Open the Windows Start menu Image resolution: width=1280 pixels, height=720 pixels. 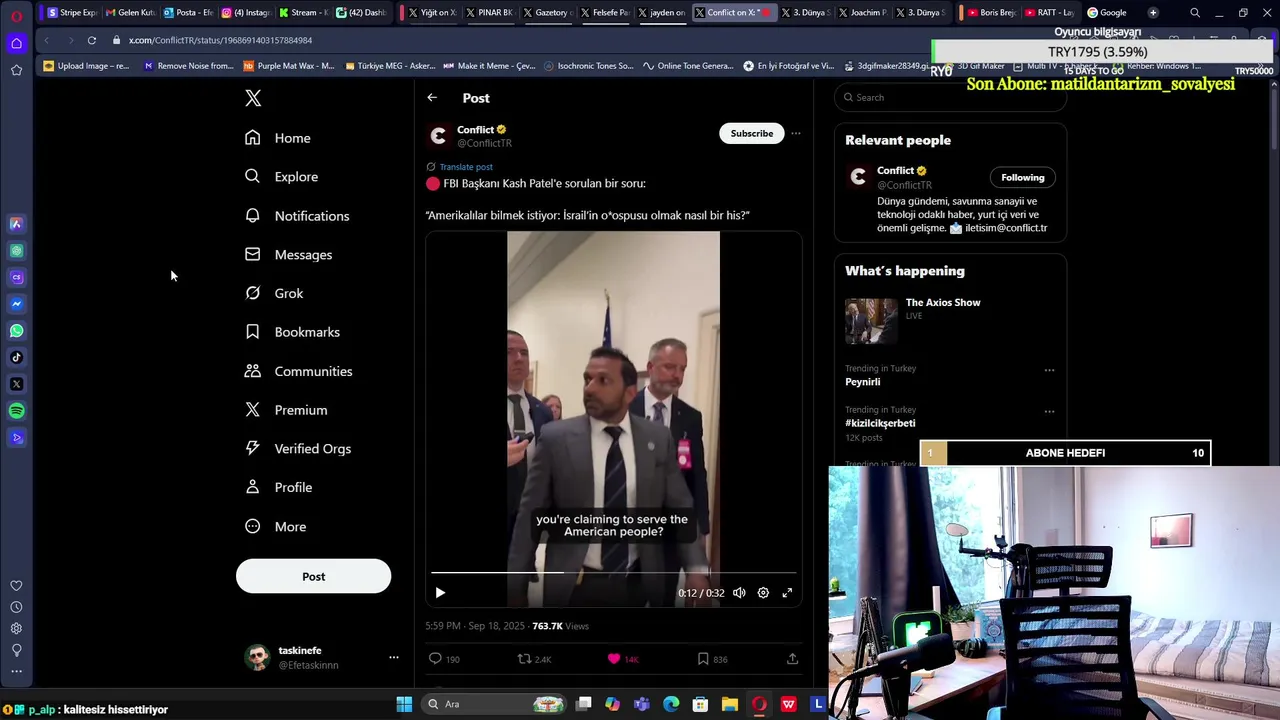click(x=404, y=704)
